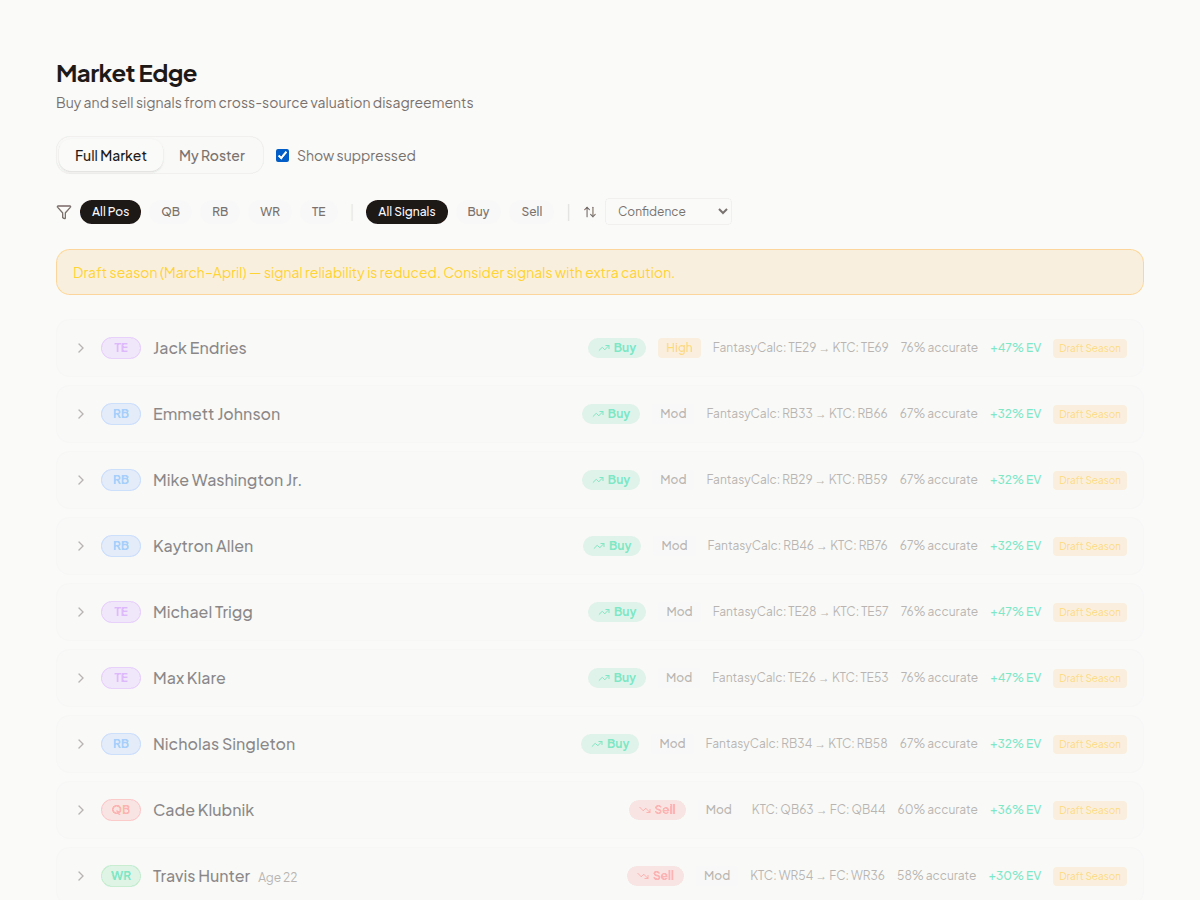
Task: Click the sort arrows icon beside Confidence
Action: [589, 211]
